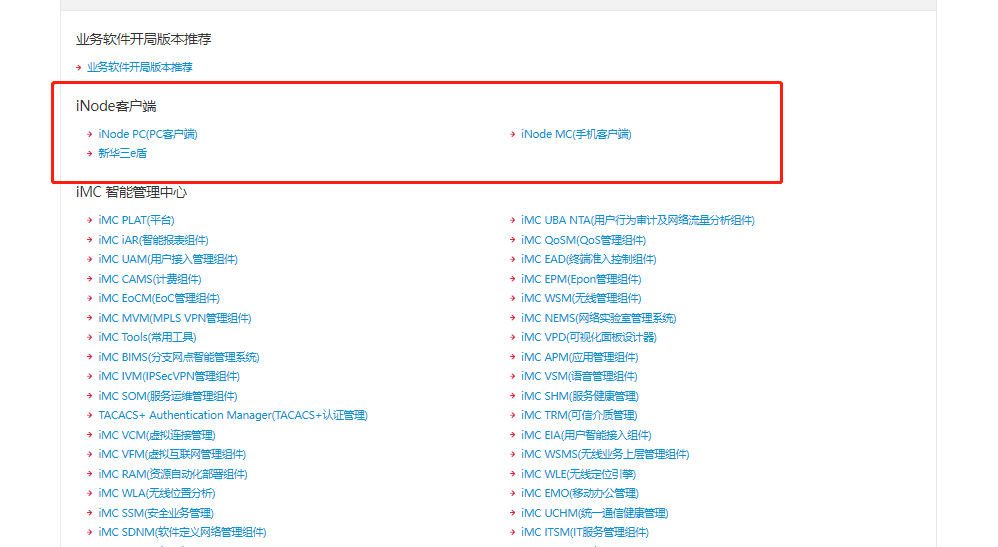Open iMC ITSM(IT服务管理组件) link
This screenshot has width=998, height=547.
585,532
